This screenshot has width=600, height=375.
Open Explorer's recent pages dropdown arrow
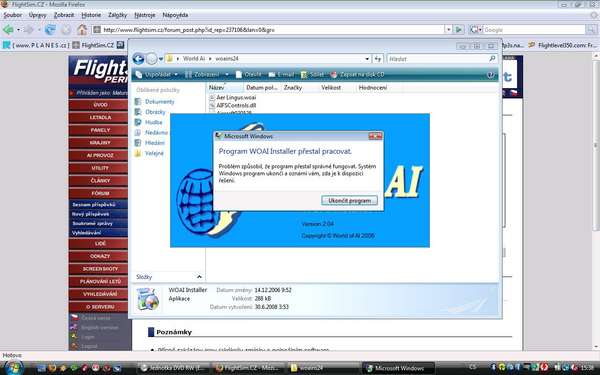pyautogui.click(x=161, y=59)
